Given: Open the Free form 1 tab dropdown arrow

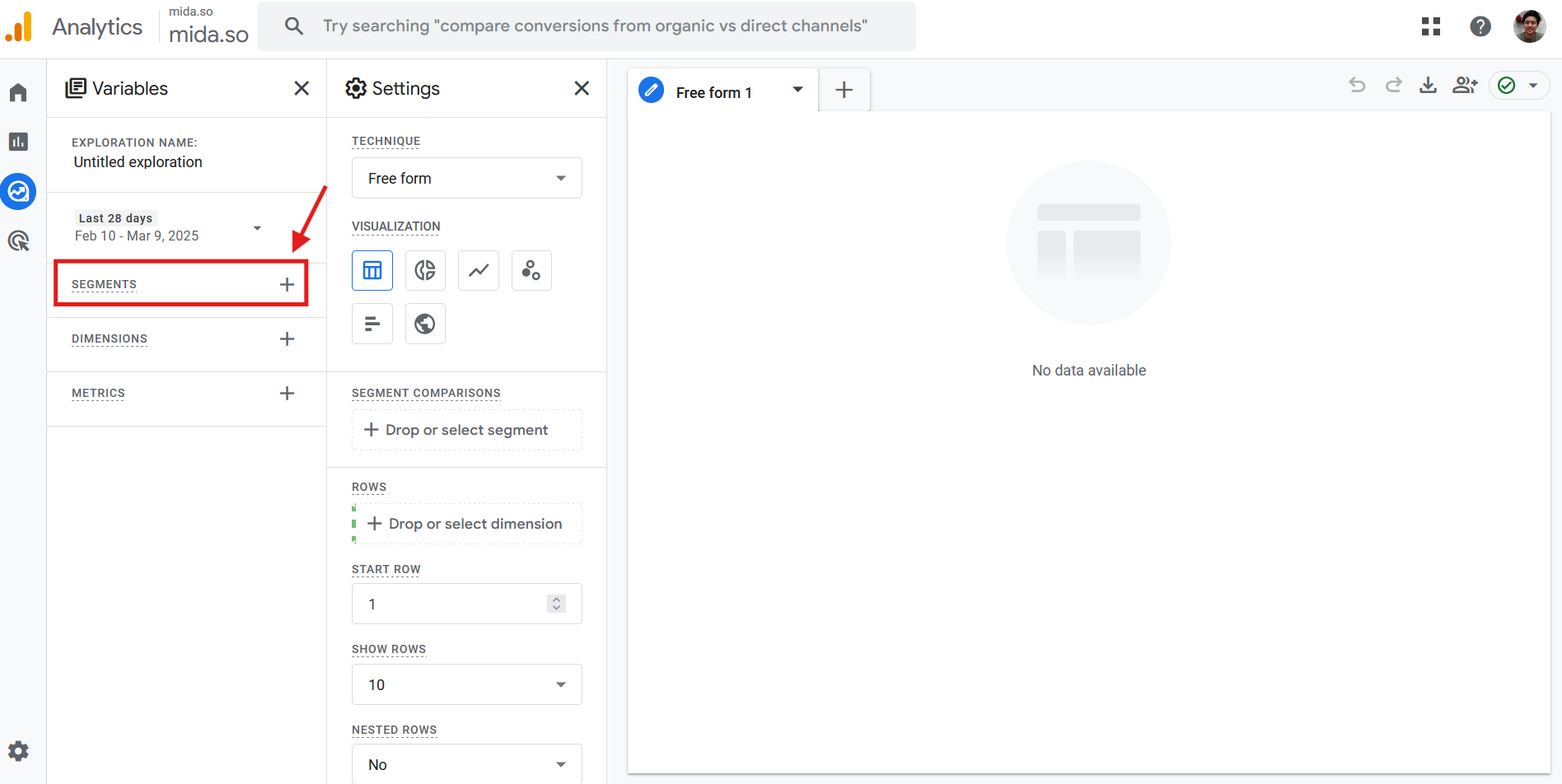Looking at the screenshot, I should tap(797, 90).
